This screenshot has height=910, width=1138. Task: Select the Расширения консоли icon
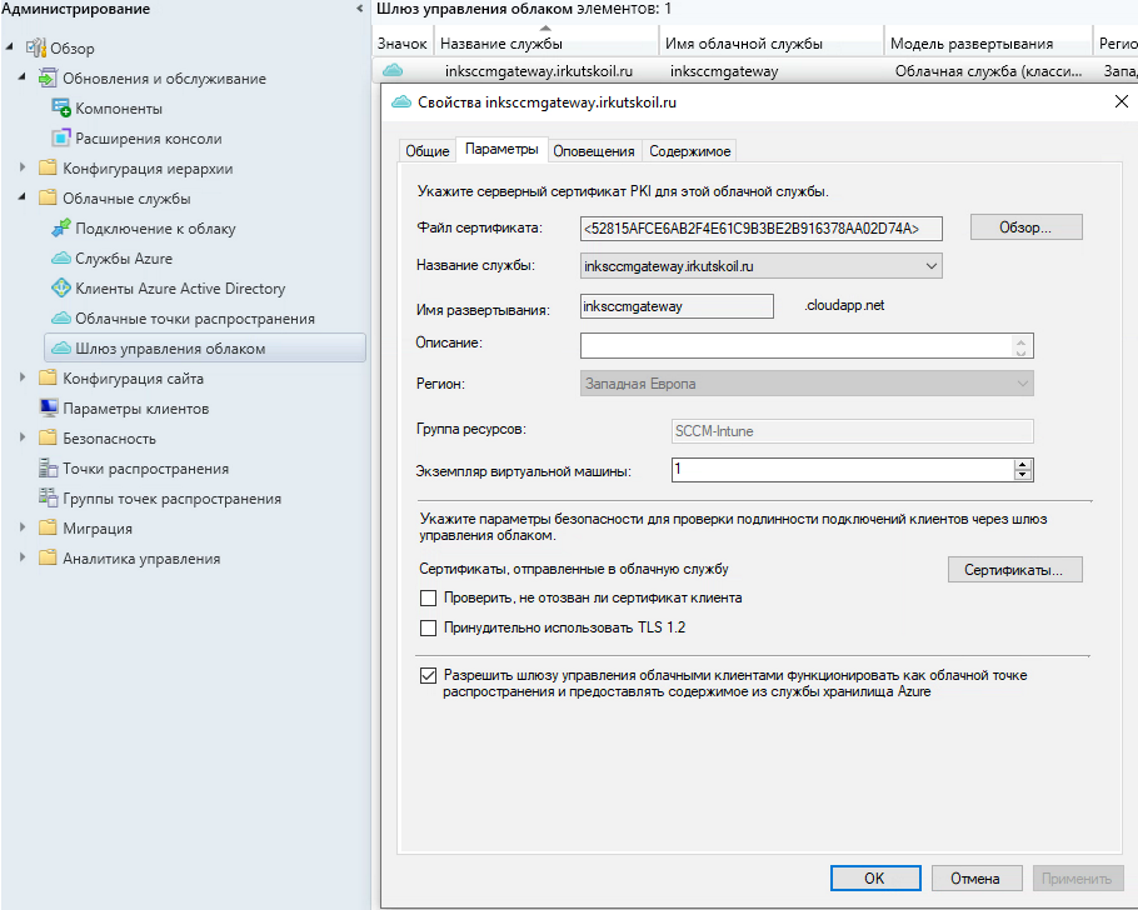[x=61, y=138]
